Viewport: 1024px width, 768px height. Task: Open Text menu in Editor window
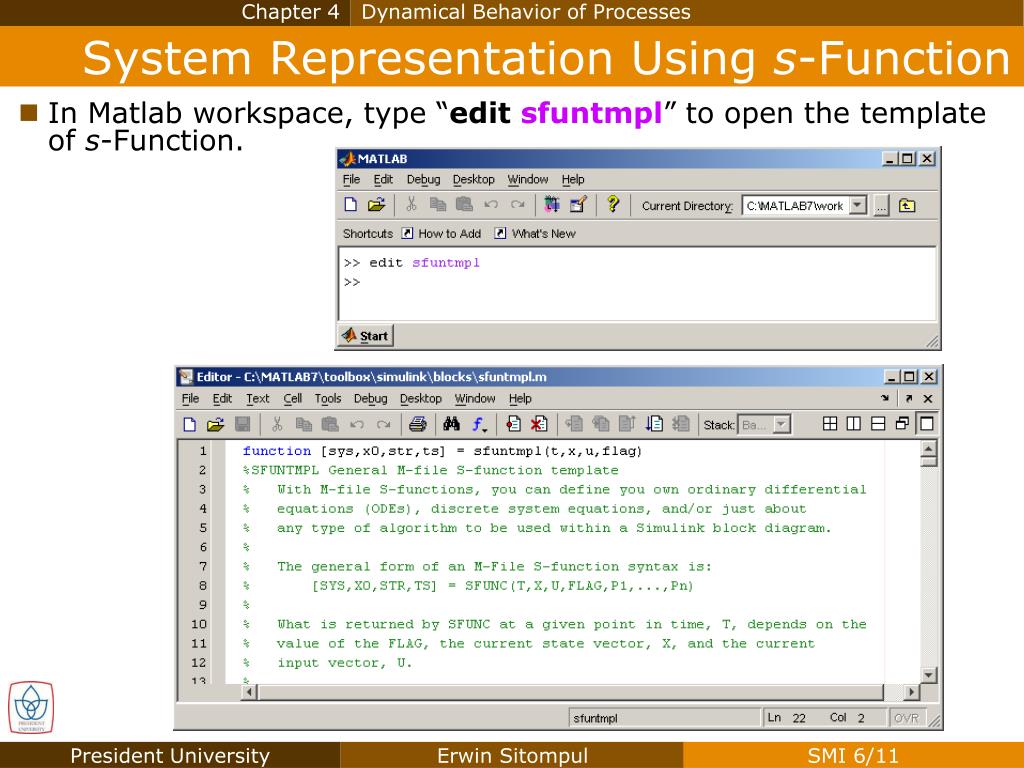tap(257, 398)
